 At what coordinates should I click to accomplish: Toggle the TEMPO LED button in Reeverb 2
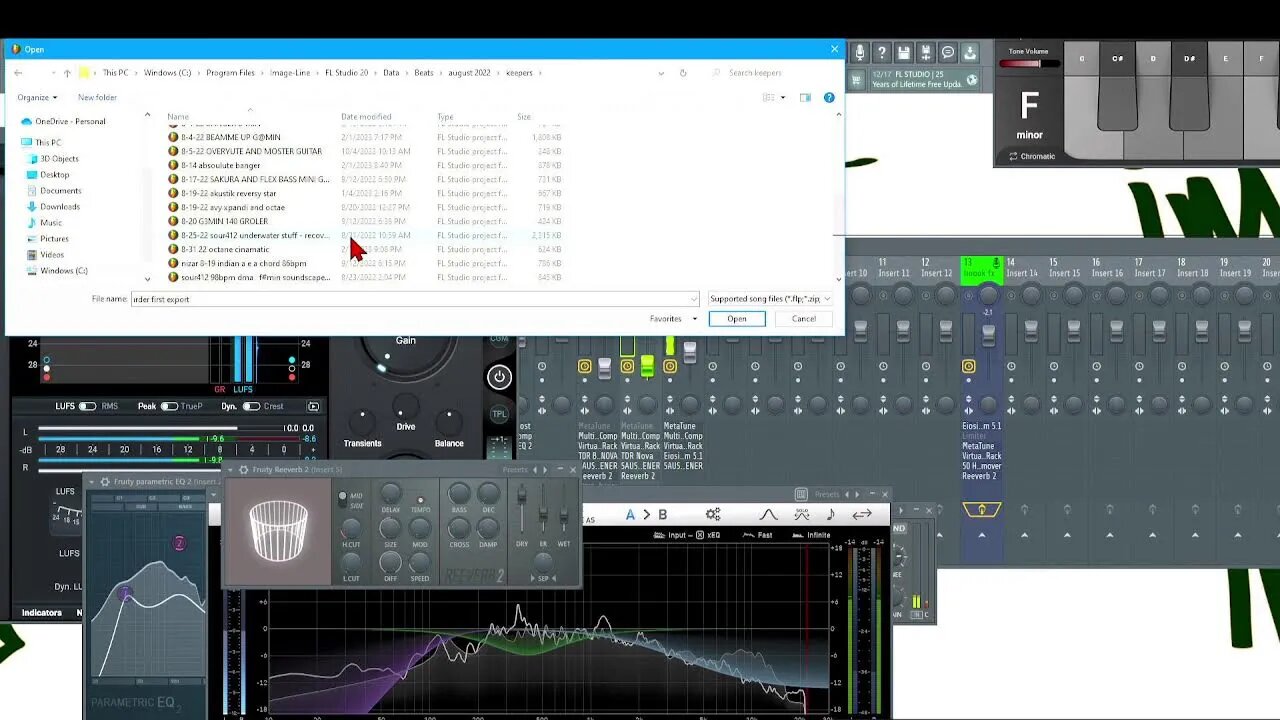click(x=420, y=499)
